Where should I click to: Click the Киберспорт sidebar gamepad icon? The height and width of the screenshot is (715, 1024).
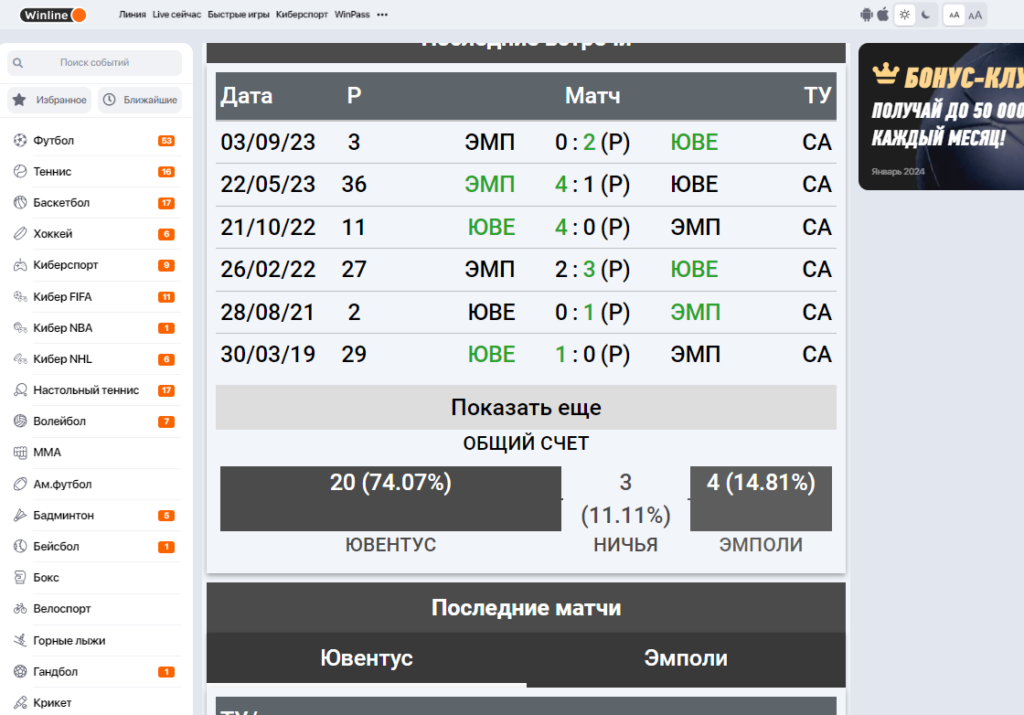click(20, 265)
